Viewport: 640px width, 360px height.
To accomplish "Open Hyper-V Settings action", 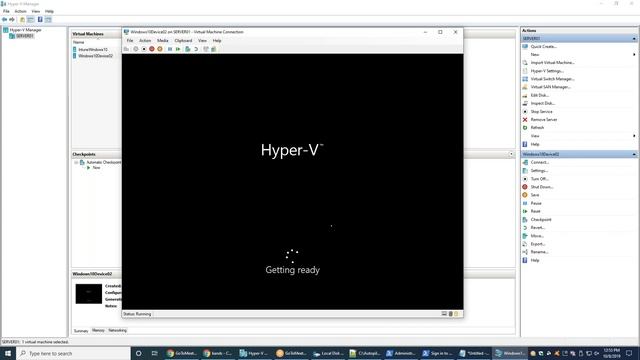I will click(547, 71).
